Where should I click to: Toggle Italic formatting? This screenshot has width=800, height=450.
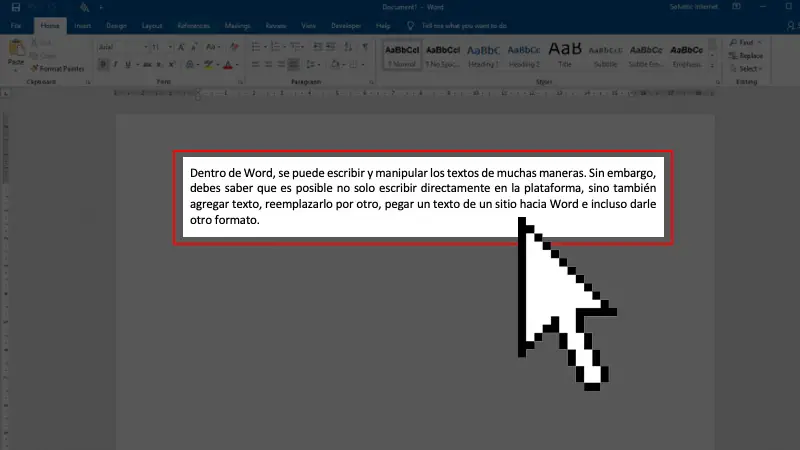pos(115,64)
